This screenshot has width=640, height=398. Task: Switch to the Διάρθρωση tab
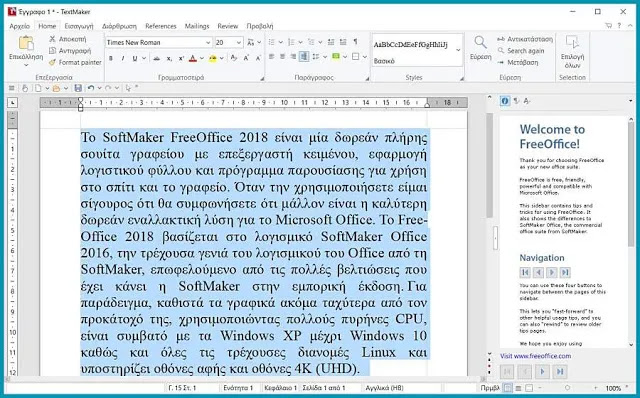119,26
